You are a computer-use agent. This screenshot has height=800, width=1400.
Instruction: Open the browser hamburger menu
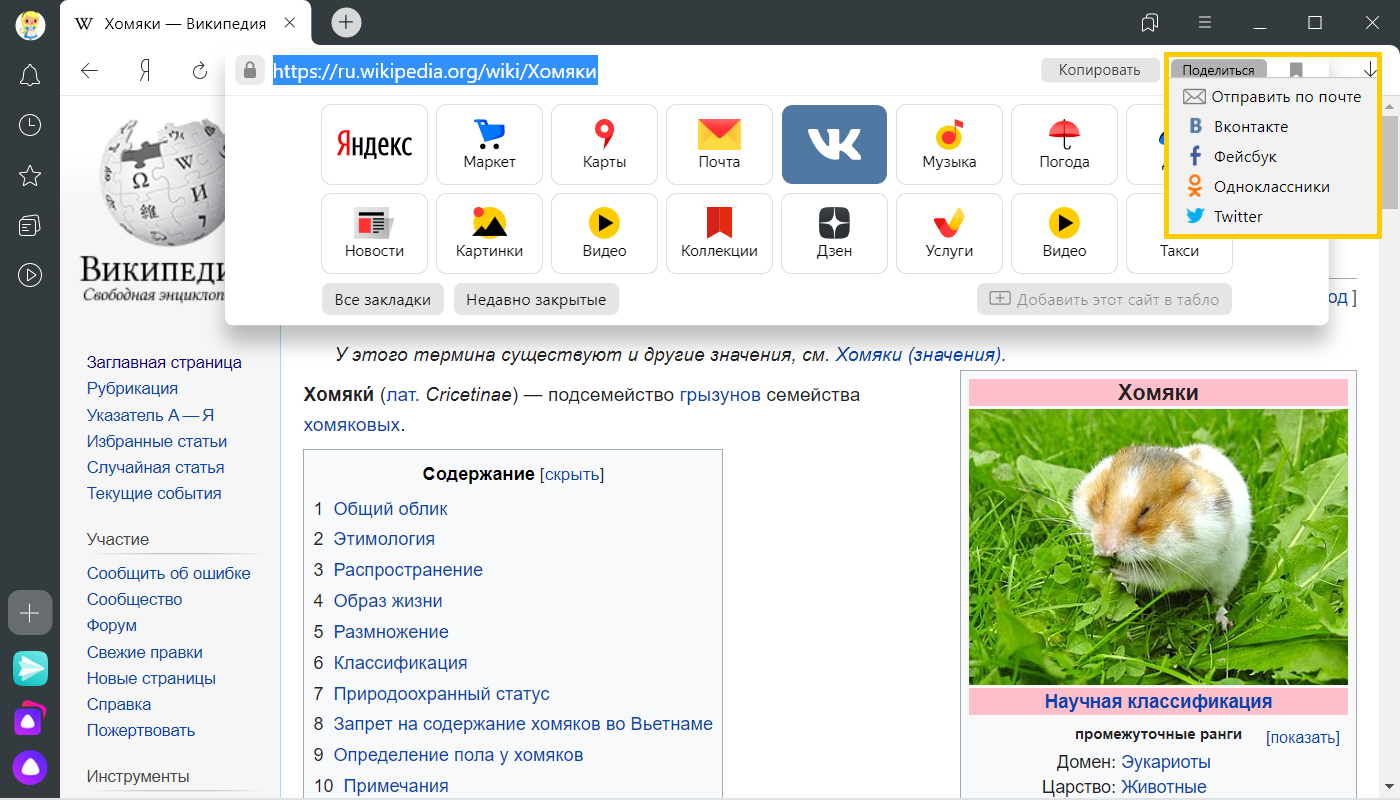point(1205,22)
